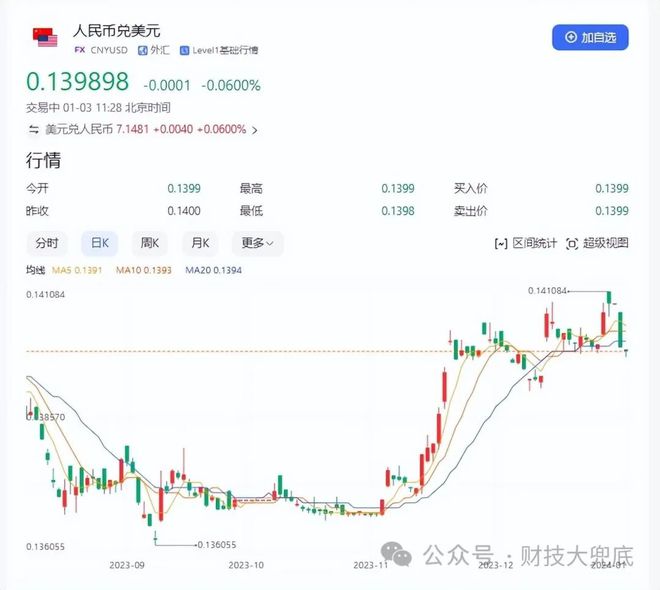Swap currency pair using the exchange arrows icon
This screenshot has width=660, height=590.
coord(34,130)
